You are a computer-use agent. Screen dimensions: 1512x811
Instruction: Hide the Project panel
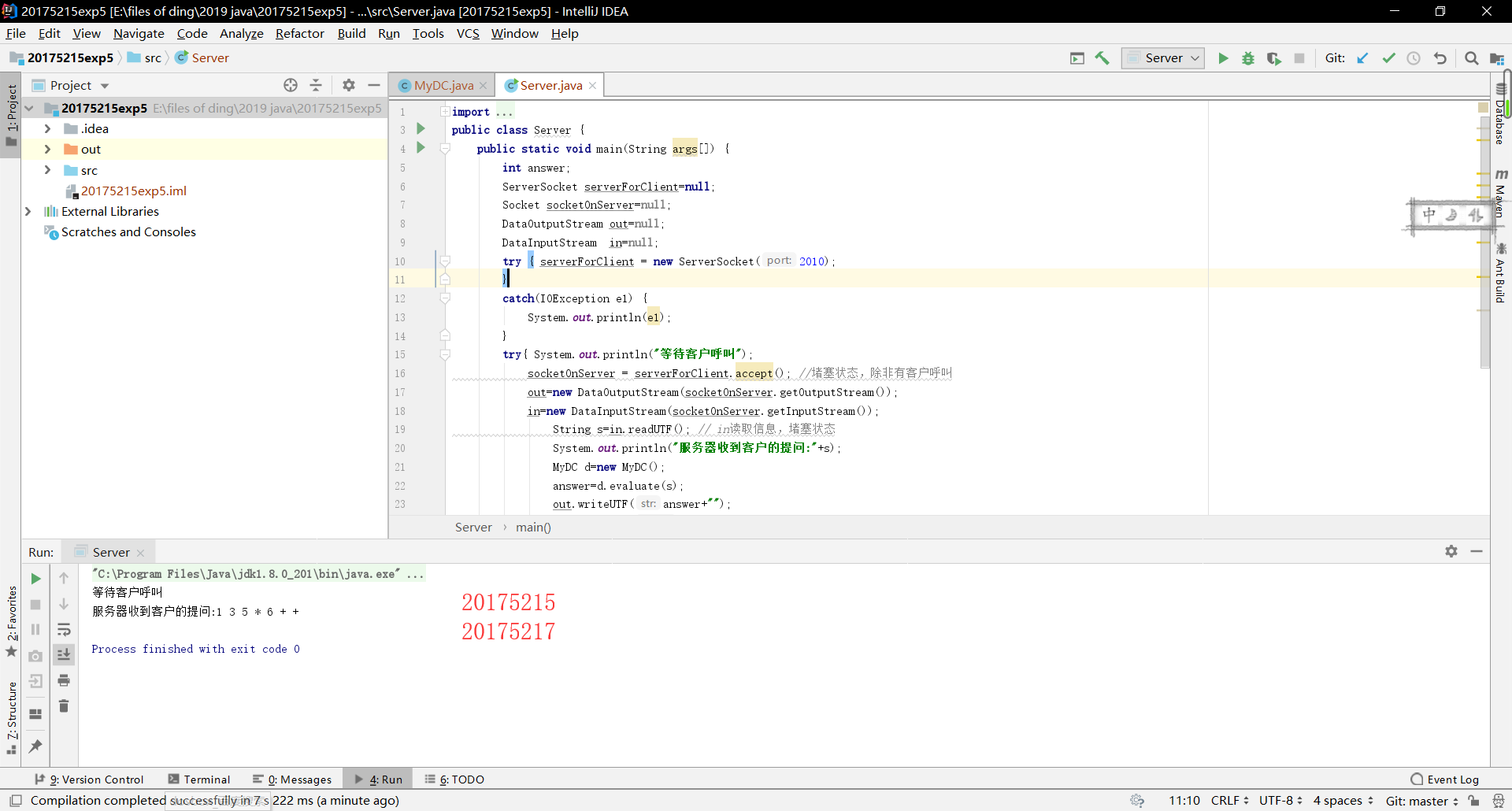click(x=374, y=85)
